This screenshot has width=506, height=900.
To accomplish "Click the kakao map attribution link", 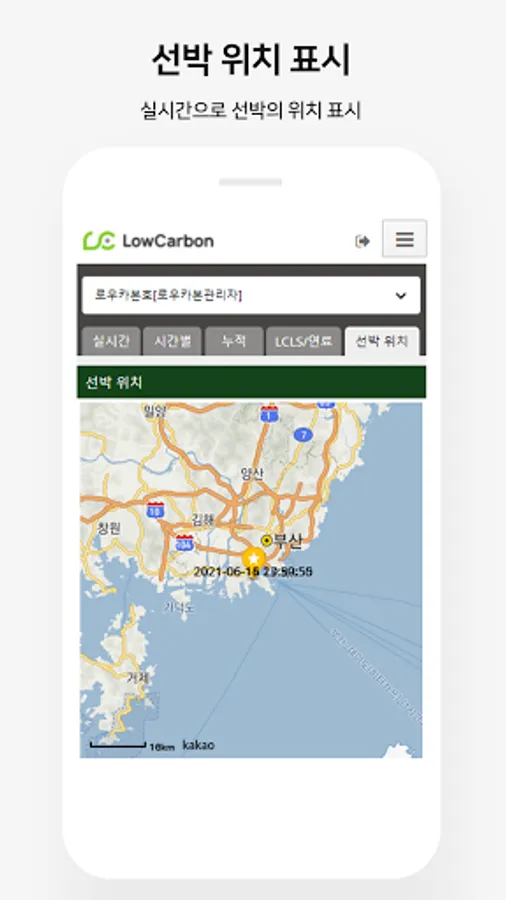I will [198, 745].
